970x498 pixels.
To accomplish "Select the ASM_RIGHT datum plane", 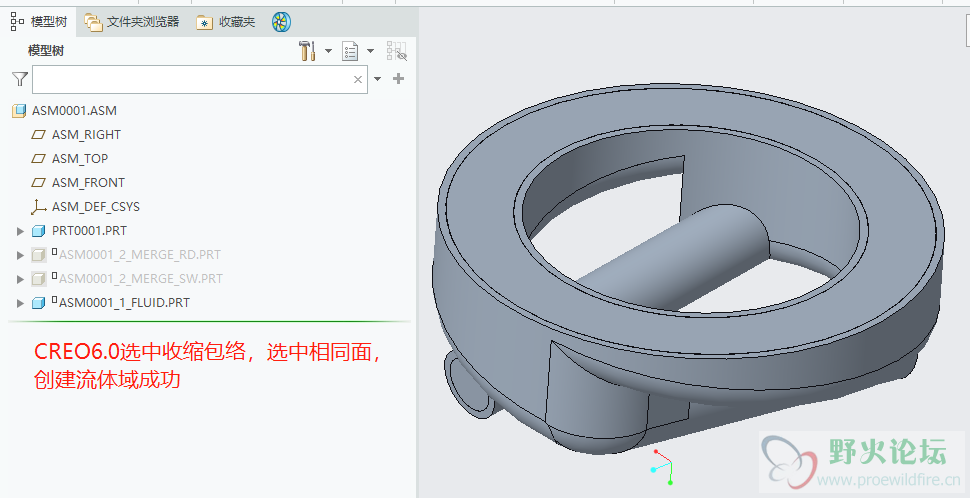I will [86, 135].
